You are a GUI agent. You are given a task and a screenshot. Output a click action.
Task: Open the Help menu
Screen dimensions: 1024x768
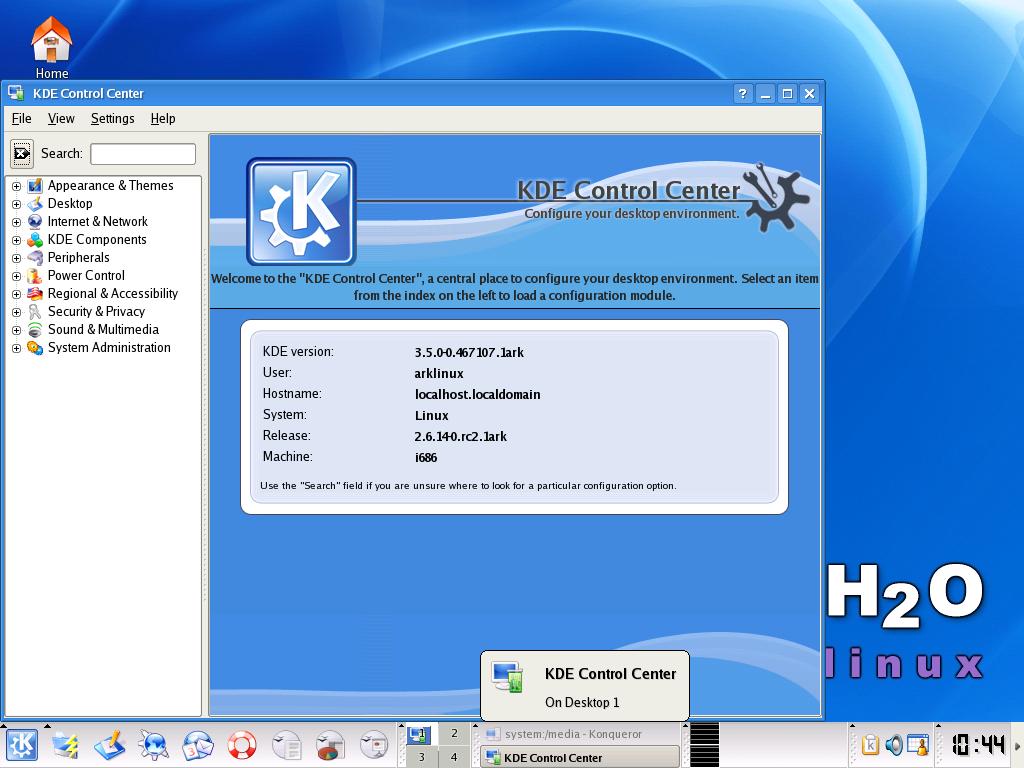(163, 118)
